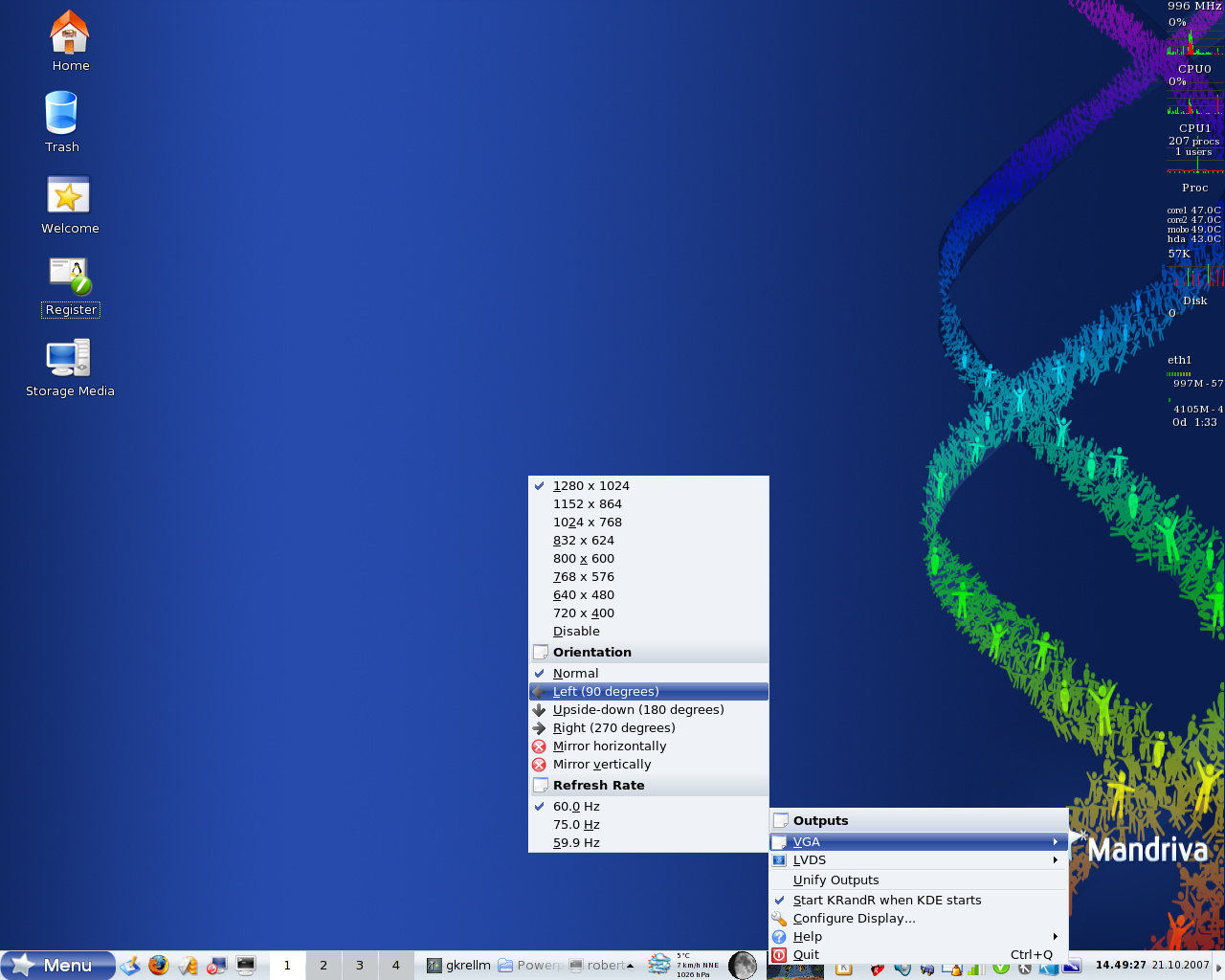Click the moon phase applet
1225x980 pixels.
743,965
